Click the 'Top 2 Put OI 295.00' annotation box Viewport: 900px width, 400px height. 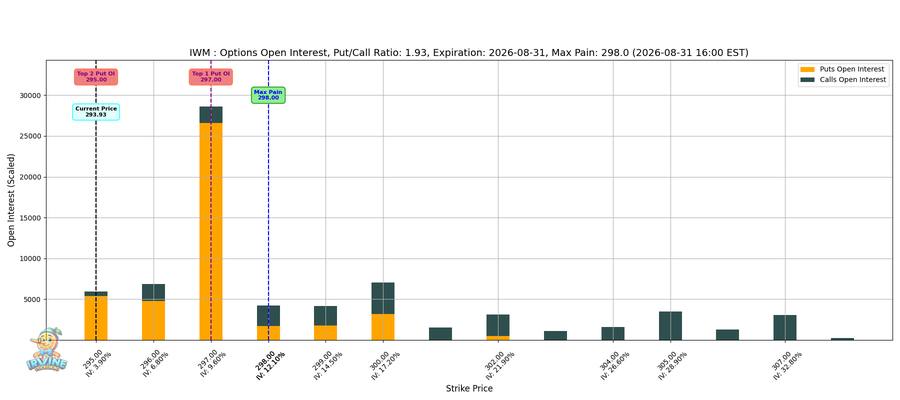point(96,76)
